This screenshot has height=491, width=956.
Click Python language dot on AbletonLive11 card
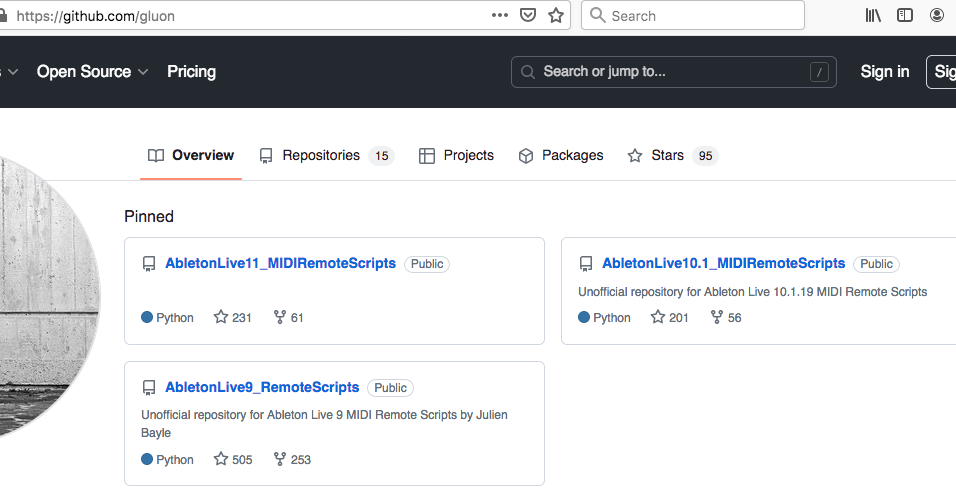(x=147, y=317)
